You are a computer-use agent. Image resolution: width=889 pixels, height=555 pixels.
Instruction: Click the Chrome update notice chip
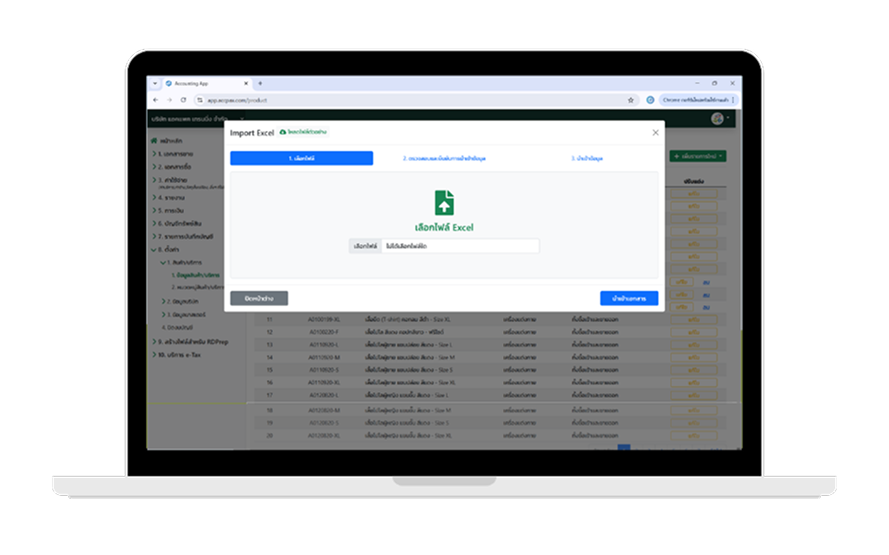695,100
